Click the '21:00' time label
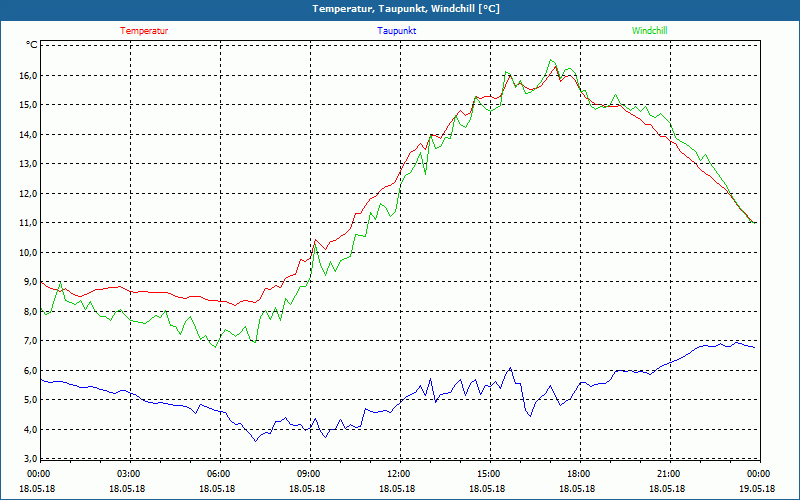The height and width of the screenshot is (500, 800). (x=668, y=474)
